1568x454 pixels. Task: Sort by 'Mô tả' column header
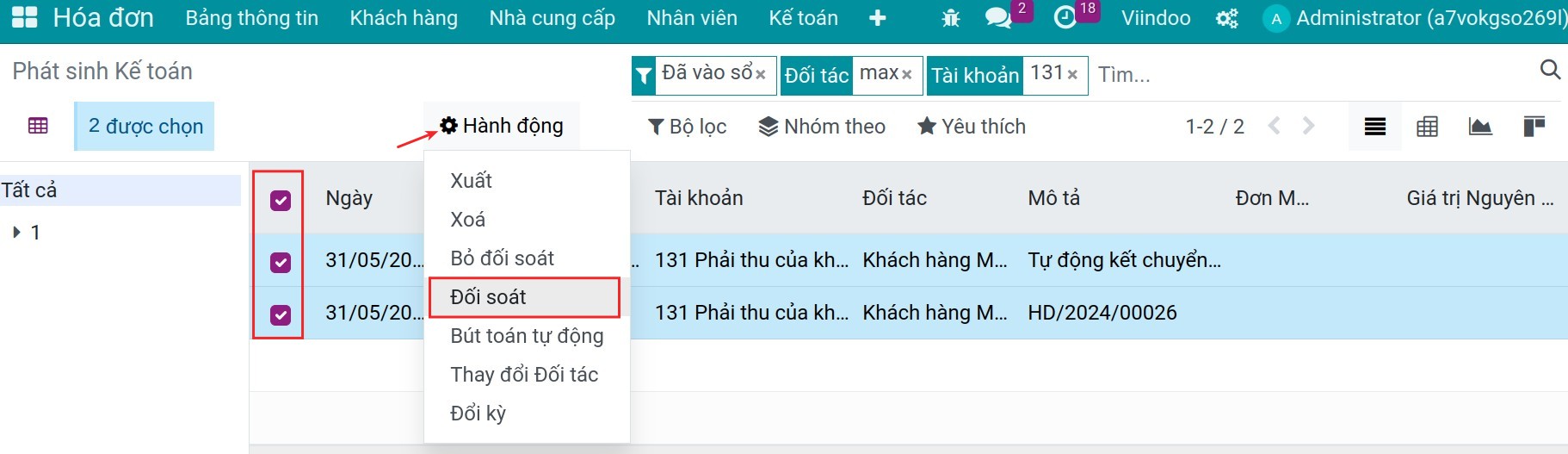tap(1053, 197)
